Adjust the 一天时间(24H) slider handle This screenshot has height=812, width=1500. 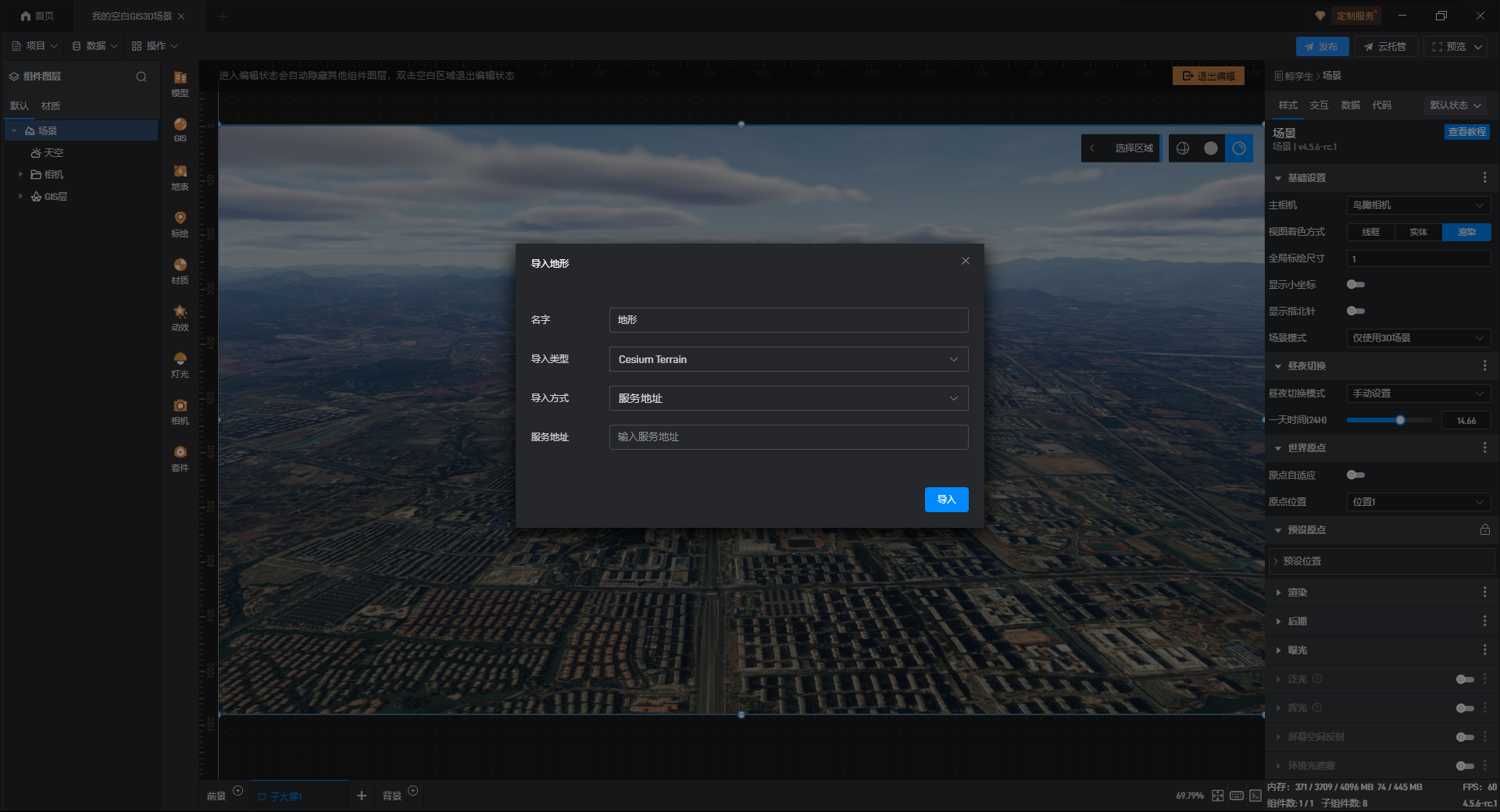(x=1400, y=421)
